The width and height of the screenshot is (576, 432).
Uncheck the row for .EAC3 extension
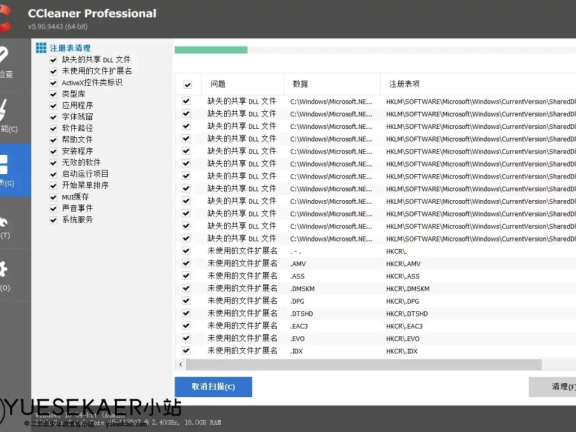click(x=186, y=326)
